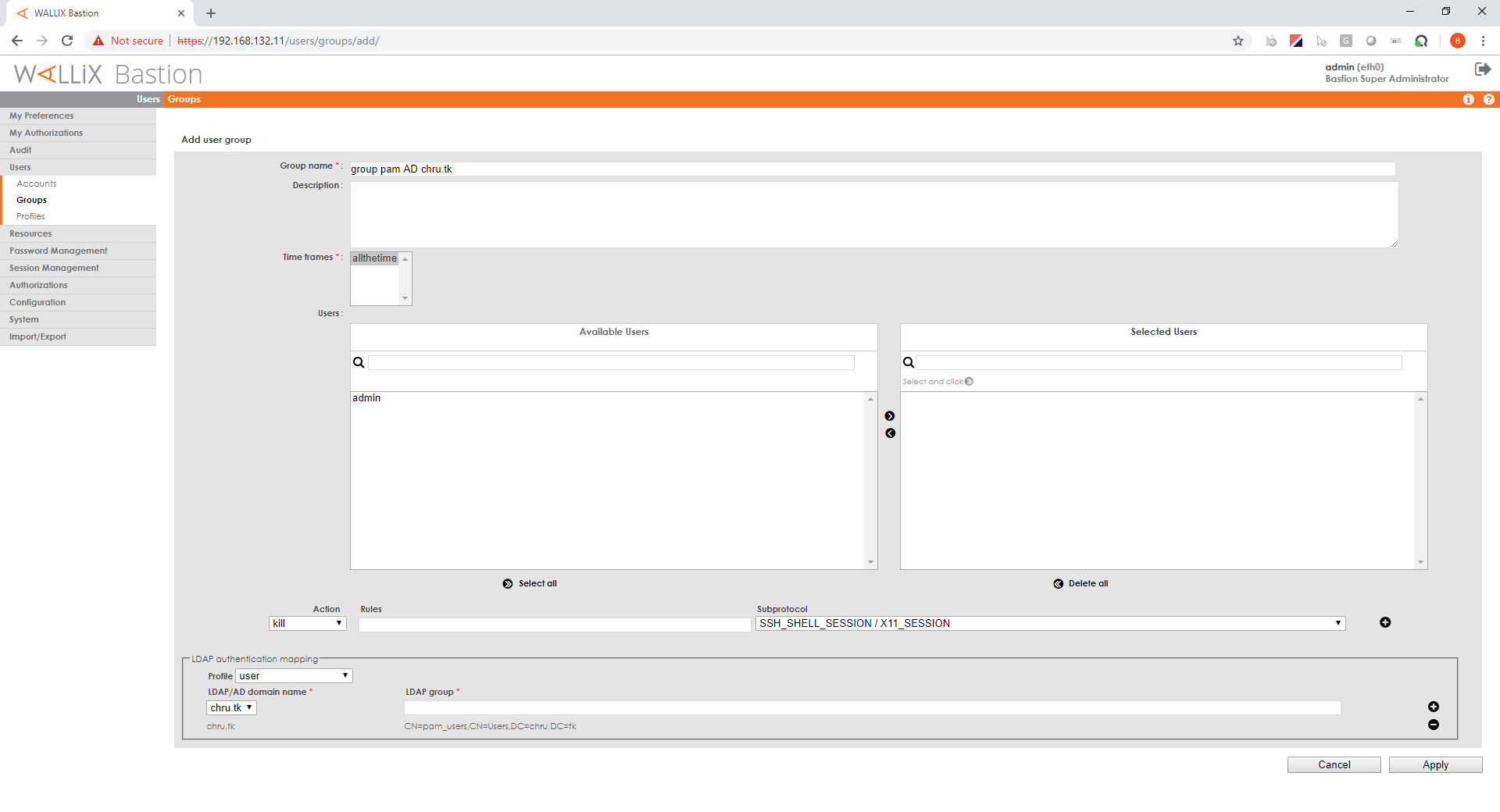Screen dimensions: 1500x812
Task: Open Password Management in sidebar
Action: tap(59, 251)
